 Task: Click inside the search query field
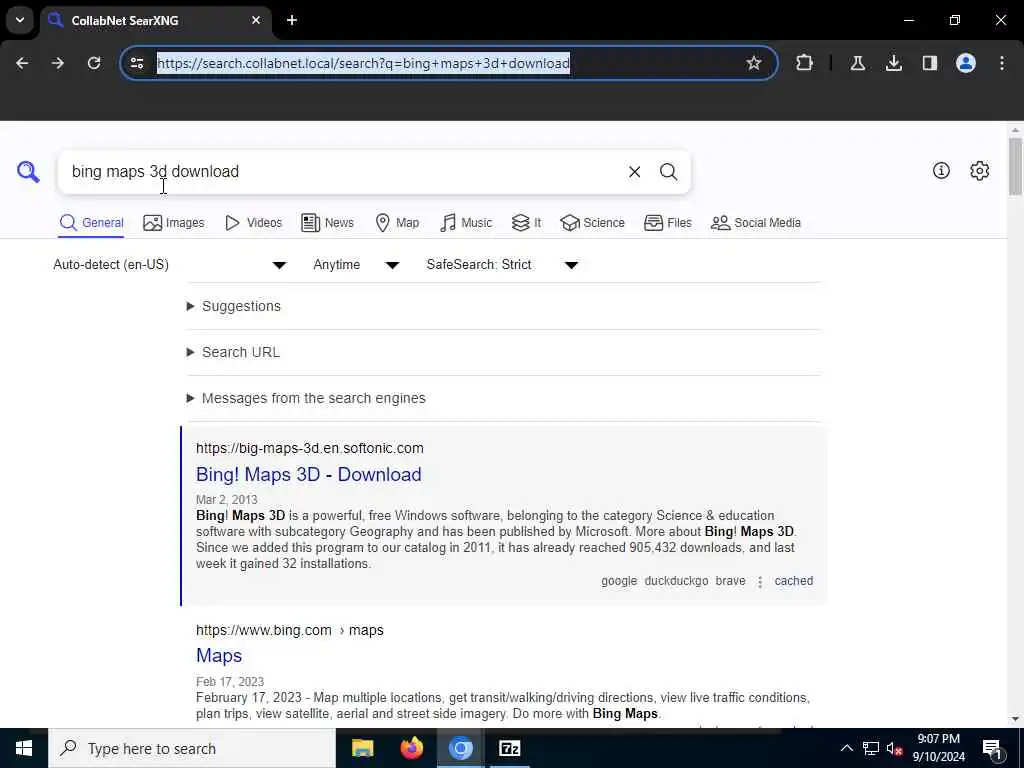pyautogui.click(x=343, y=172)
